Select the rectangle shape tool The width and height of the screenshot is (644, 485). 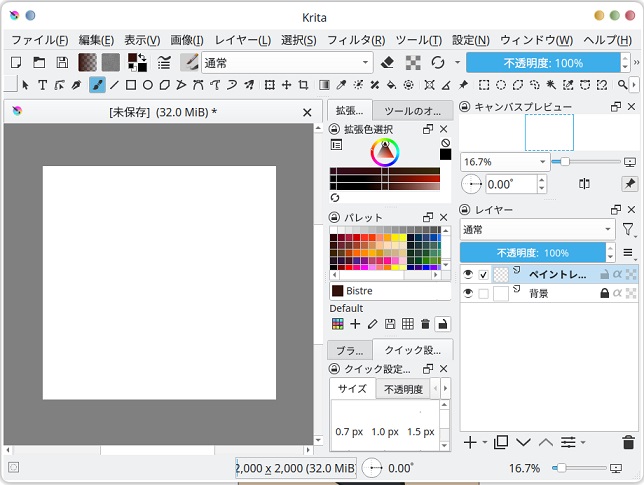[x=130, y=85]
